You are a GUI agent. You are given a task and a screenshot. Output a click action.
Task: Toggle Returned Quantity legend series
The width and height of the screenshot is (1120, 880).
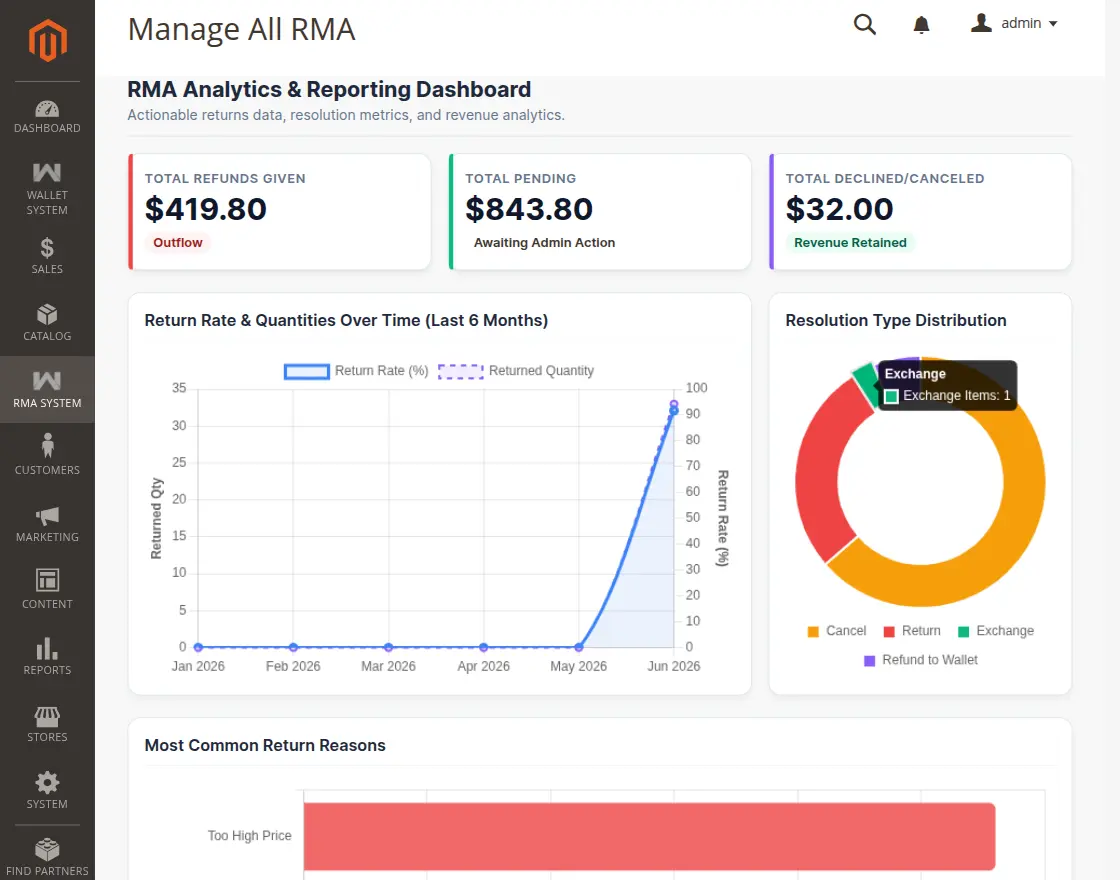coord(516,371)
